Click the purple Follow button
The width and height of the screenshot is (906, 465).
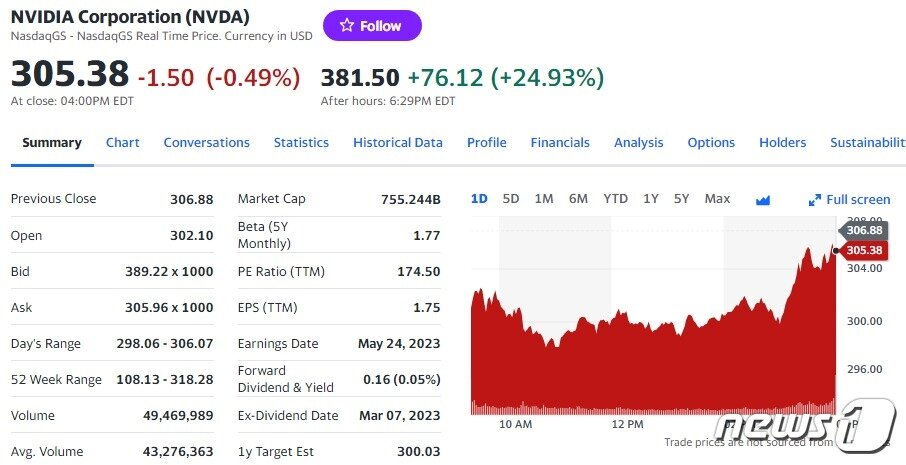(372, 26)
